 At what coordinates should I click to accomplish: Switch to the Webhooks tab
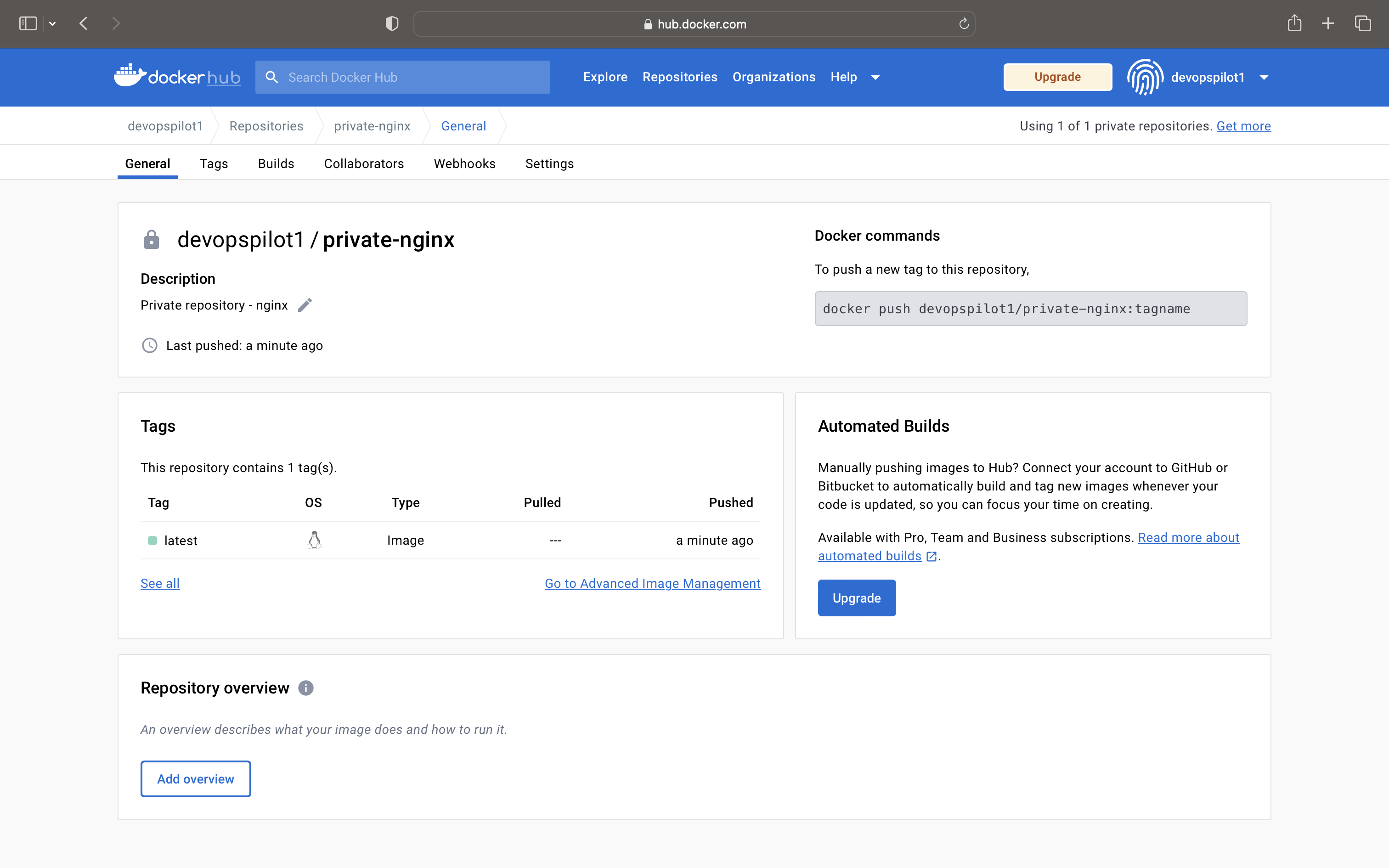(464, 163)
